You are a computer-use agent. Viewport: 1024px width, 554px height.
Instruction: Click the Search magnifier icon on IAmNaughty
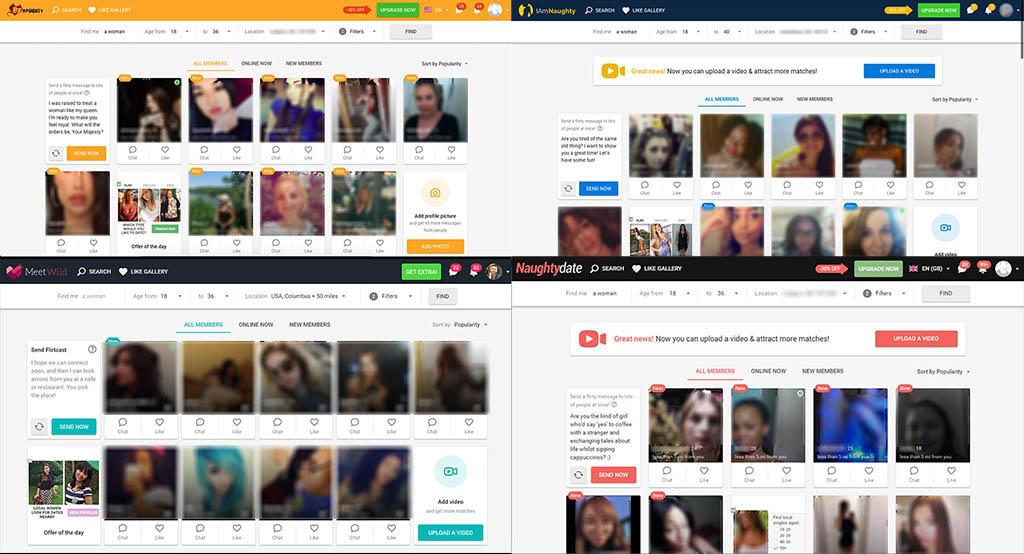point(589,10)
